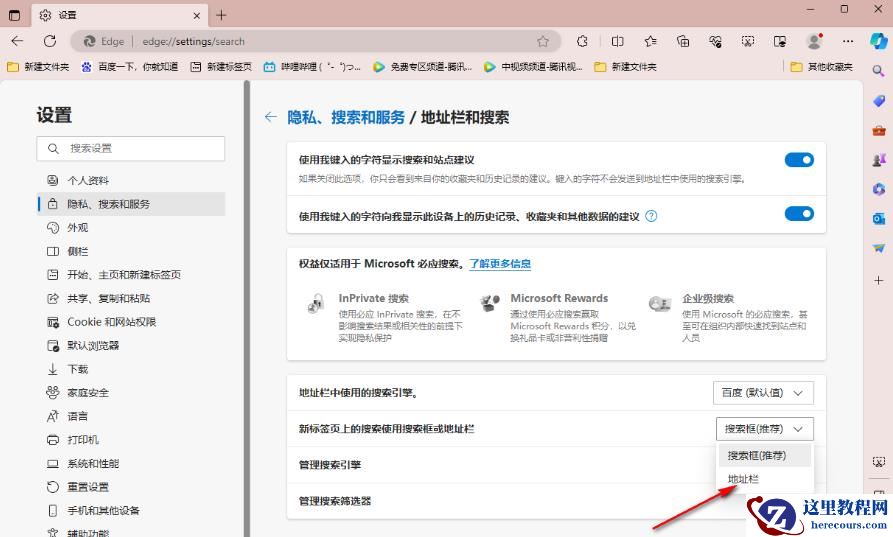Open 开始、主页和新建标签页 section
Screen dimensions: 893x537
(x=132, y=274)
